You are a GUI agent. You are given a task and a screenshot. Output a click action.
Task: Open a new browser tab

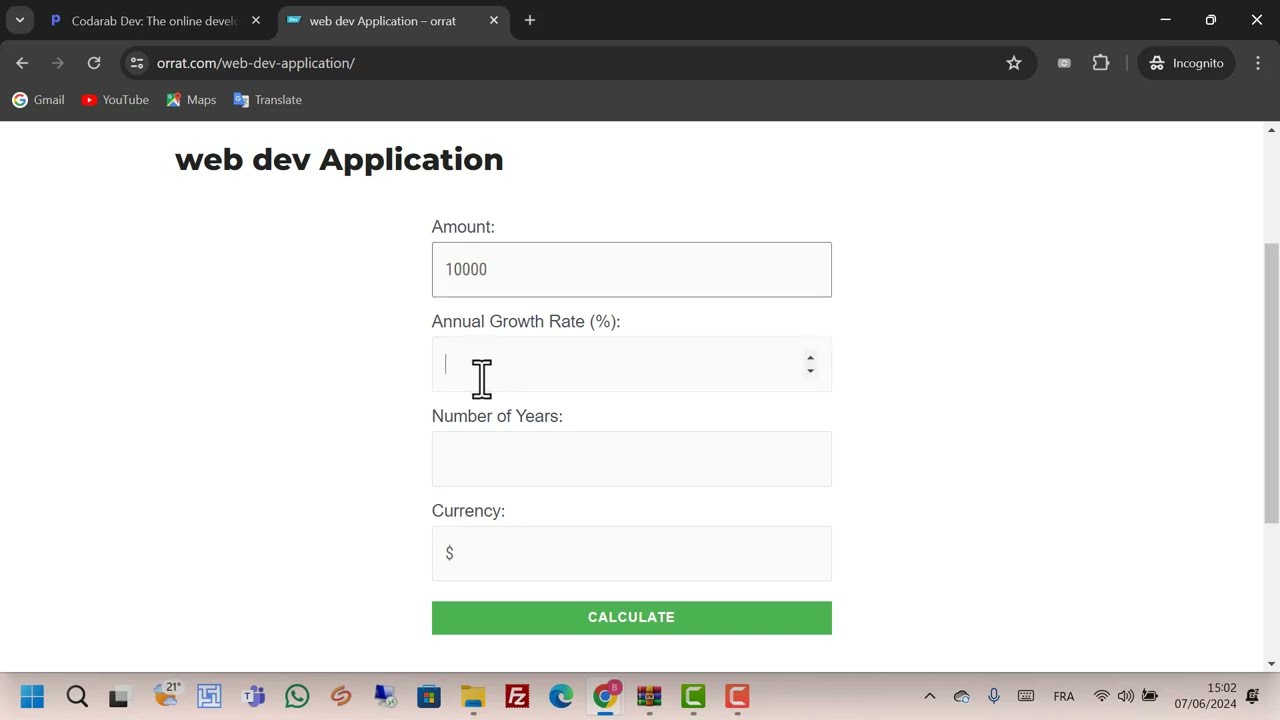tap(530, 20)
